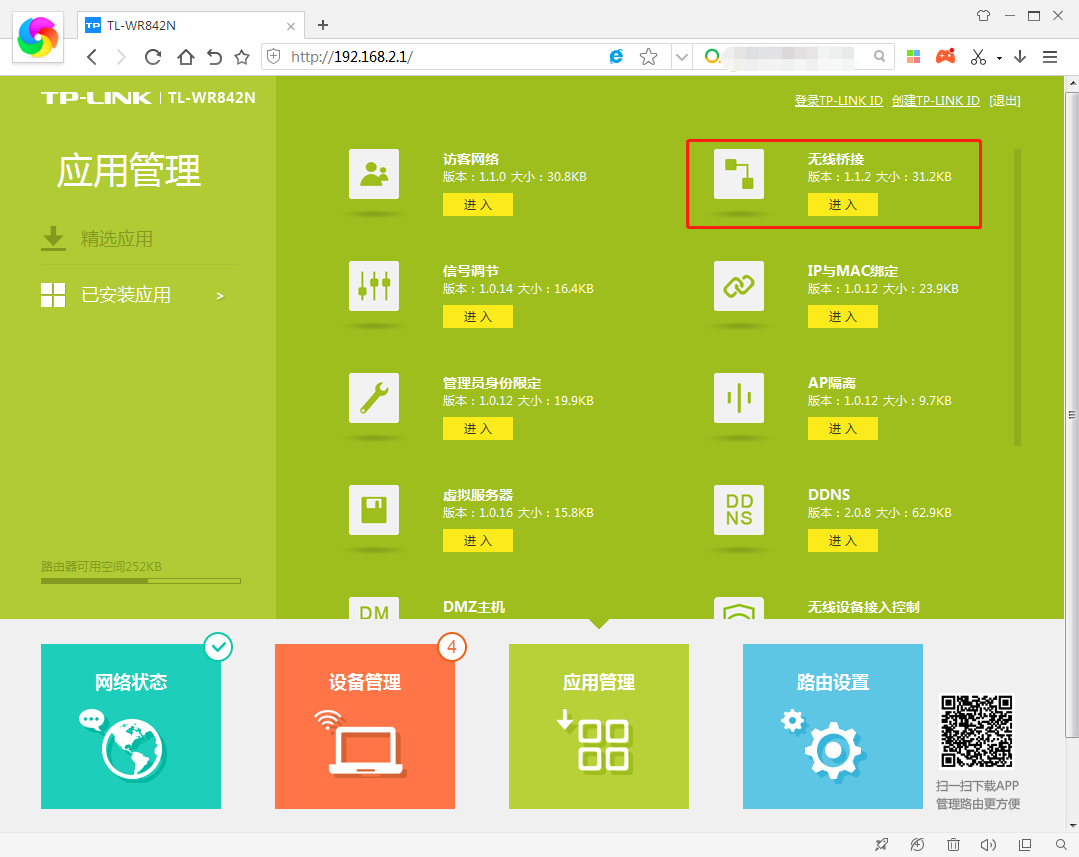Open the red game controller icon
Image resolution: width=1079 pixels, height=857 pixels.
(x=946, y=56)
